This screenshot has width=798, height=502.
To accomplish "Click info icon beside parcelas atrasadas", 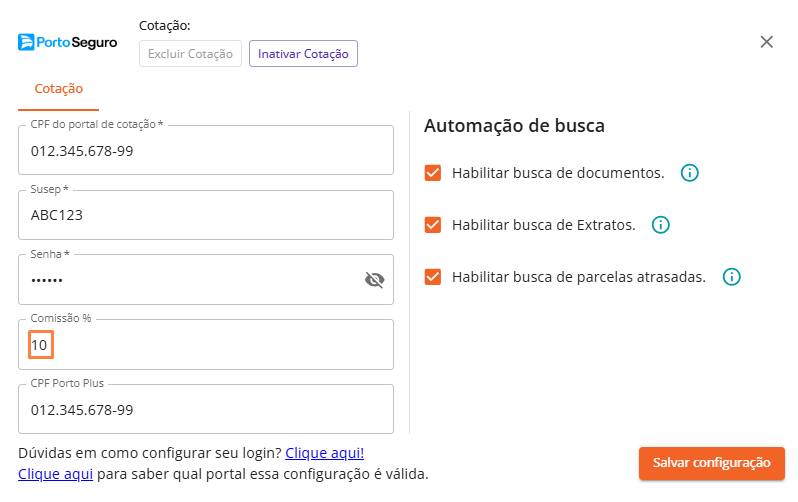I will click(731, 277).
